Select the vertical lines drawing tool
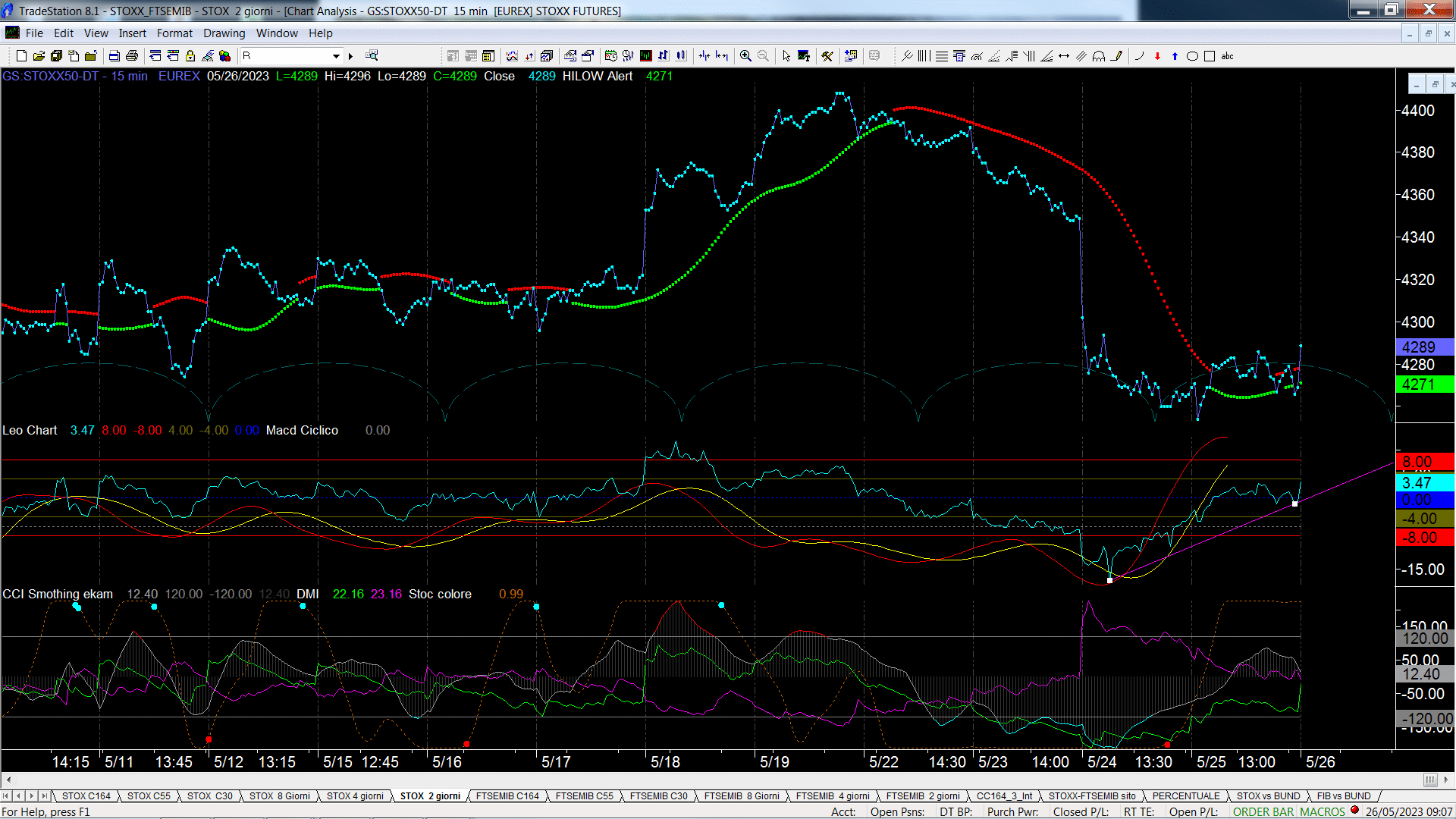Image resolution: width=1456 pixels, height=819 pixels. [x=924, y=55]
